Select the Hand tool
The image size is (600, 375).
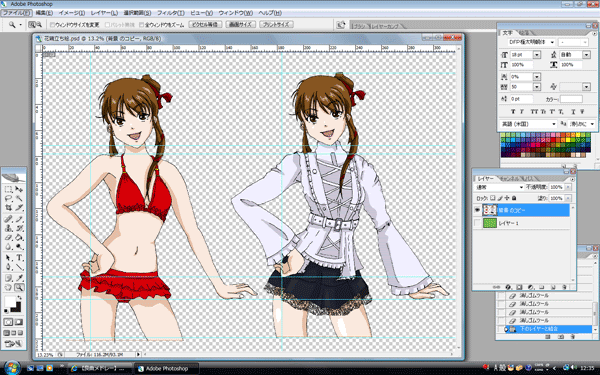click(8, 287)
